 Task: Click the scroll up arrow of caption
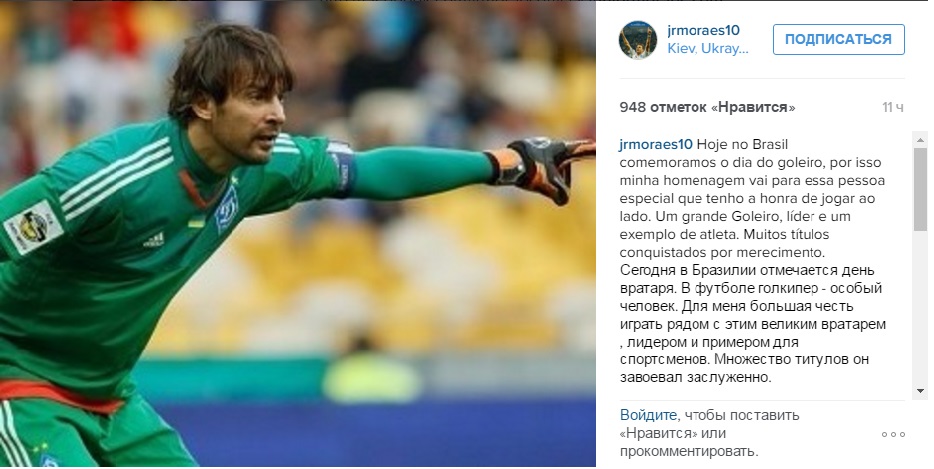pos(920,141)
